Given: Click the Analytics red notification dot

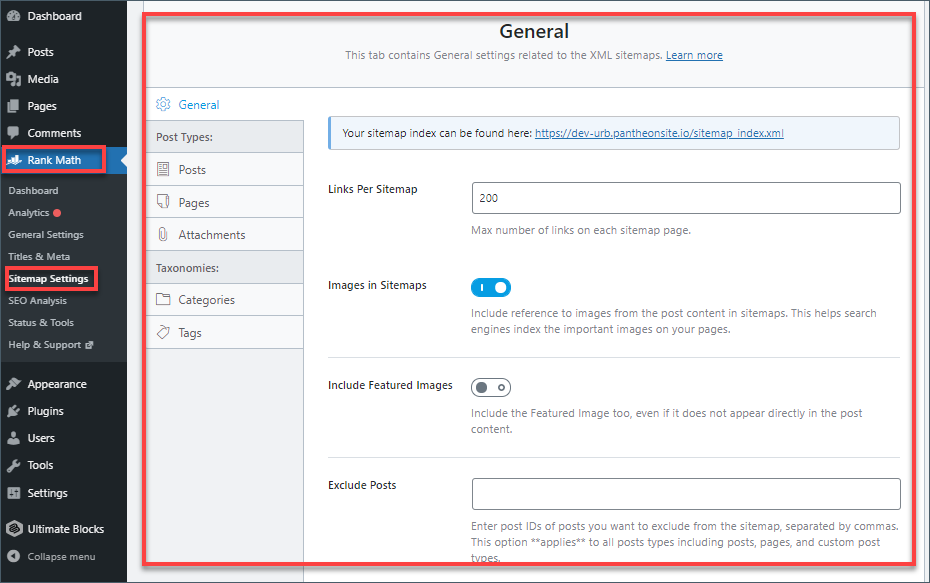Looking at the screenshot, I should coord(57,213).
